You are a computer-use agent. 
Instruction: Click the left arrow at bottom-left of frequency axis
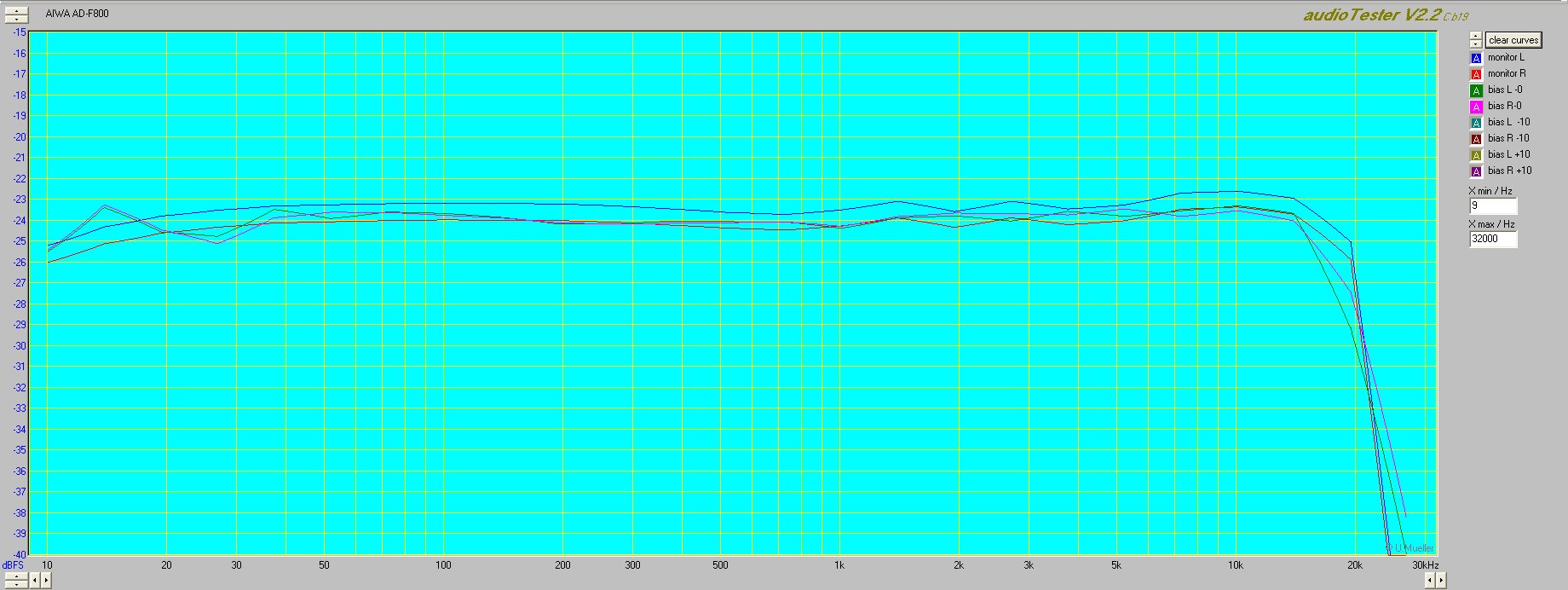[35, 581]
